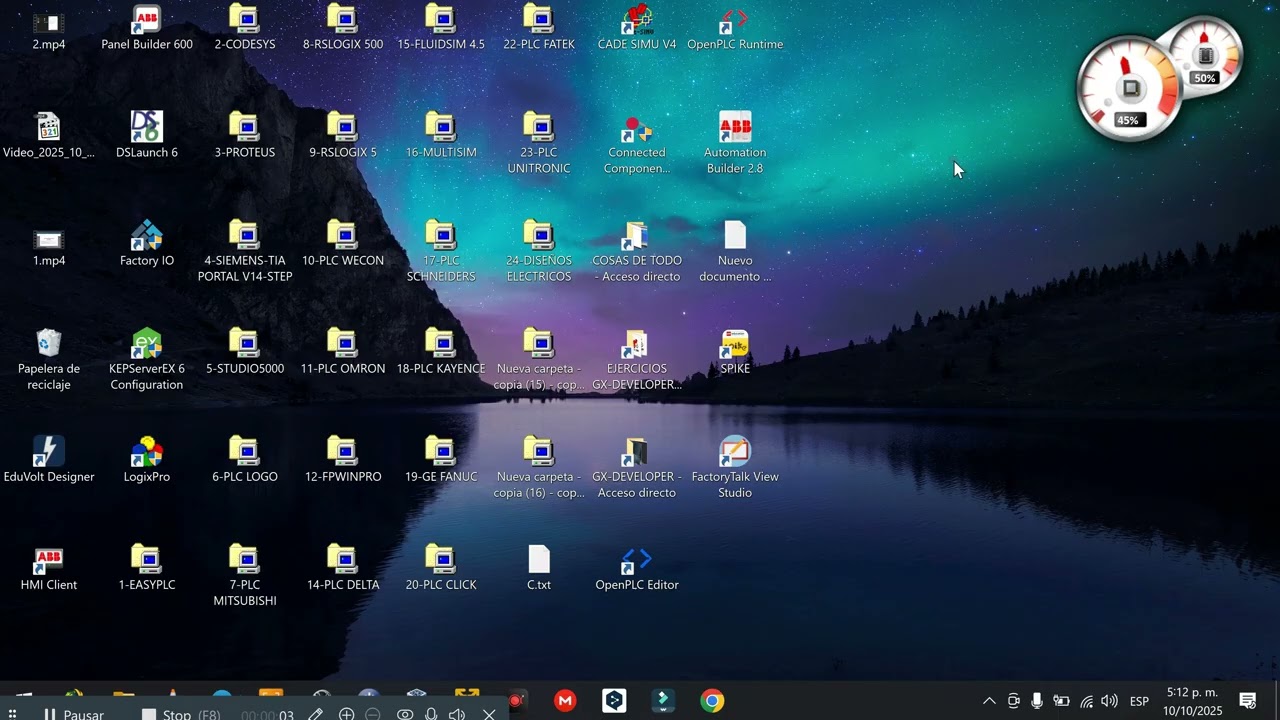Open the 2-CODESYS folder
This screenshot has height=720, width=1280.
pos(245,28)
